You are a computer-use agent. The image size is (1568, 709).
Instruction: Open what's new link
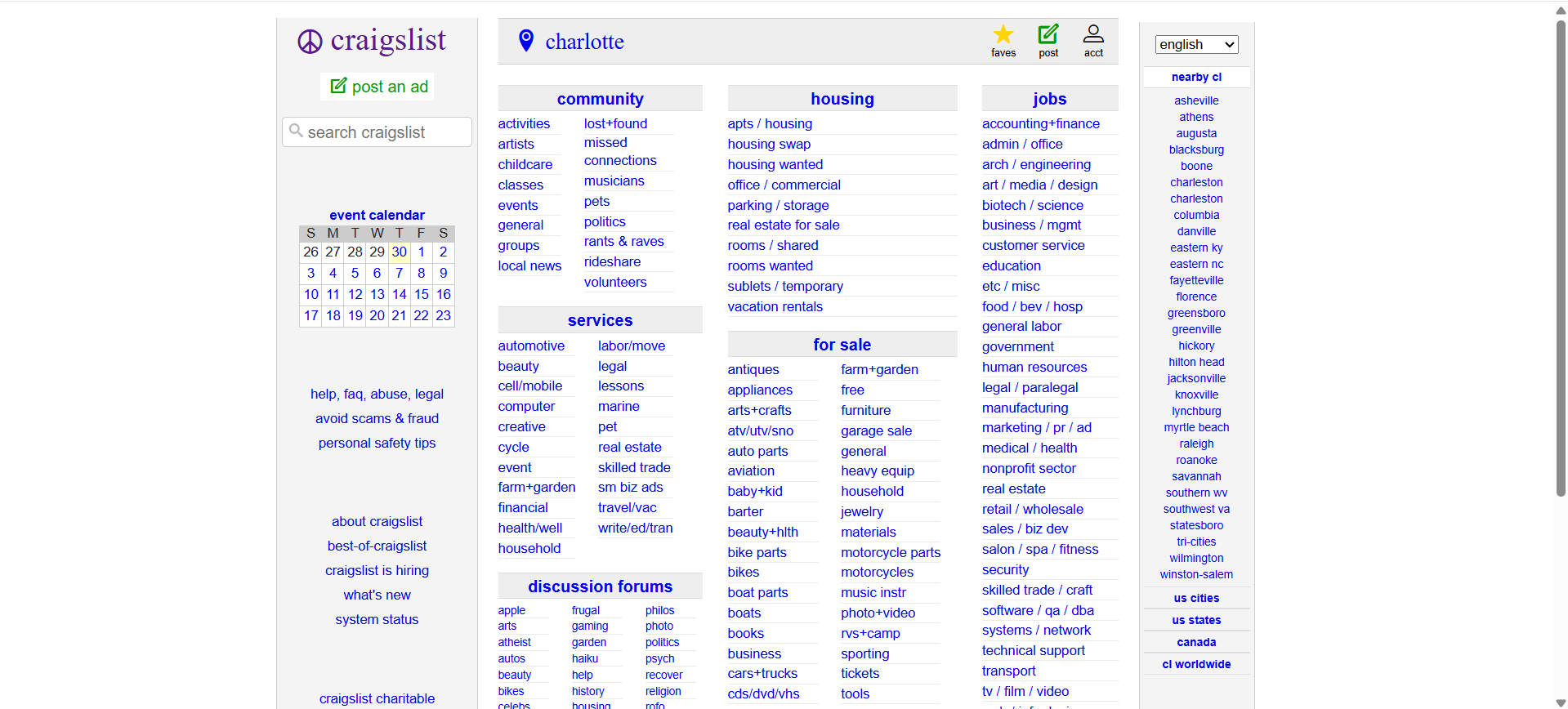(x=377, y=595)
